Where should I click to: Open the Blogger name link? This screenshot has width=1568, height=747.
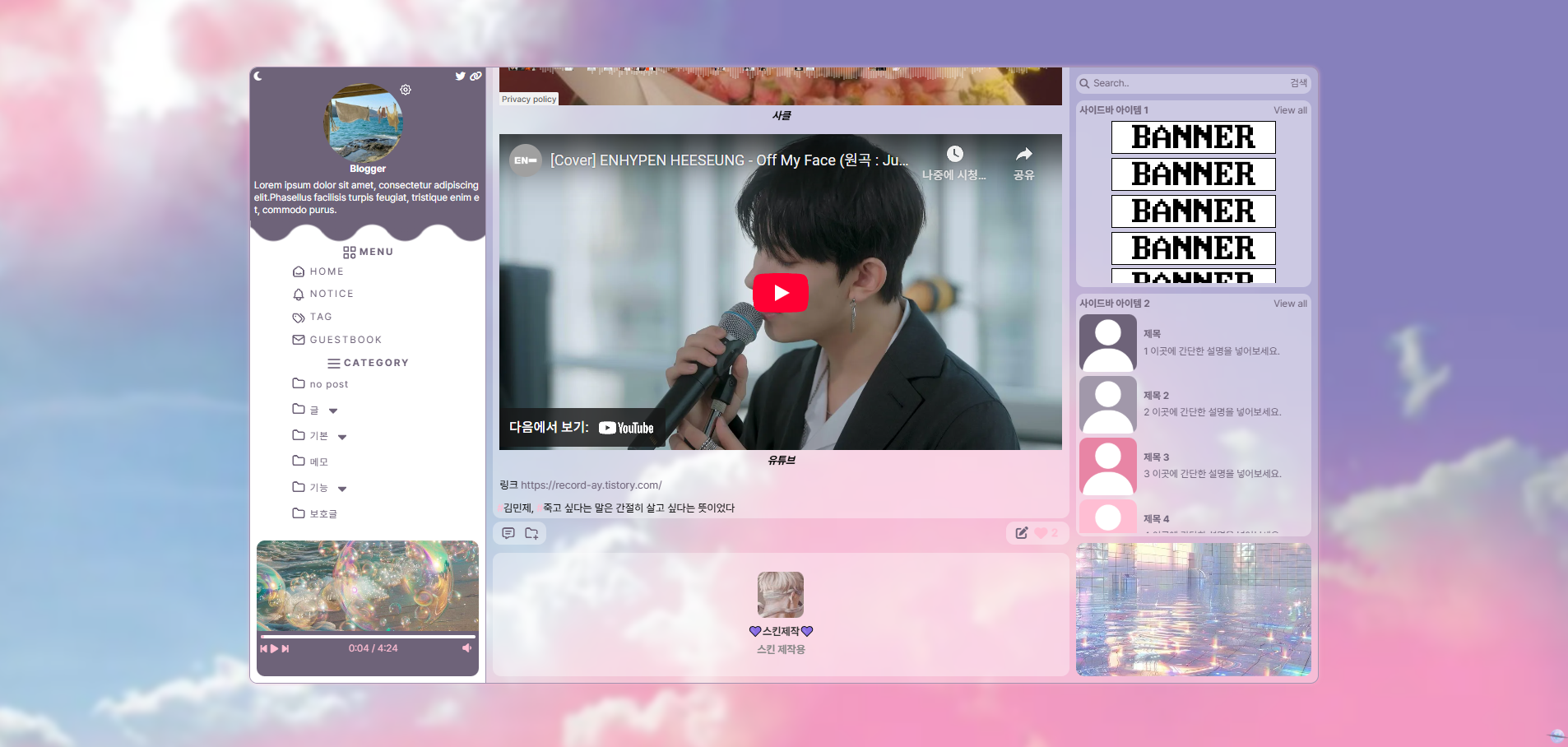coord(368,169)
